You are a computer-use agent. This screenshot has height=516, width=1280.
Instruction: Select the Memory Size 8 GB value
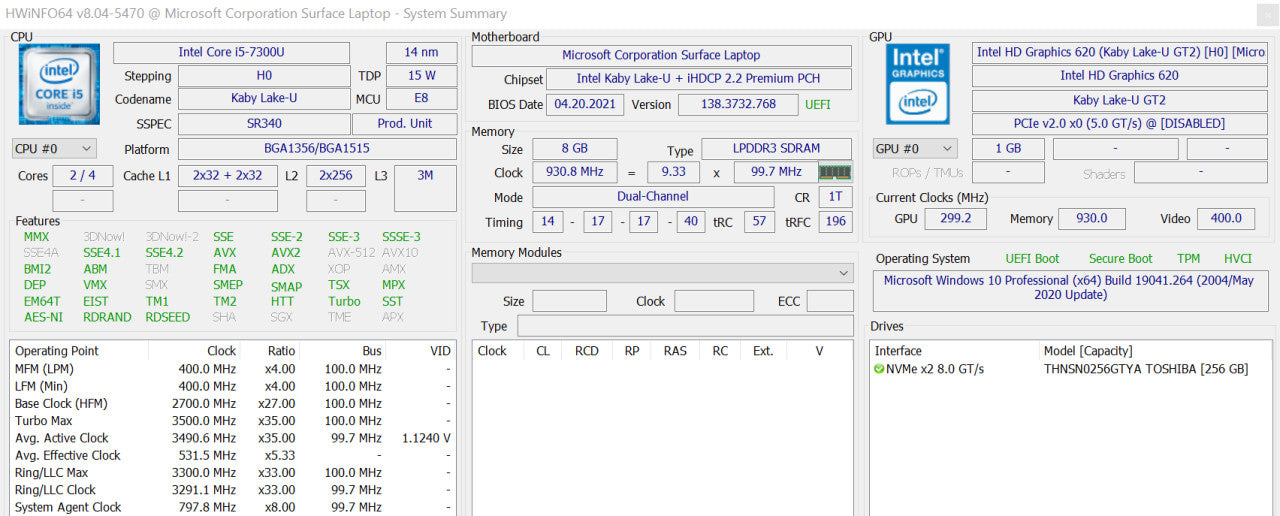coord(574,149)
